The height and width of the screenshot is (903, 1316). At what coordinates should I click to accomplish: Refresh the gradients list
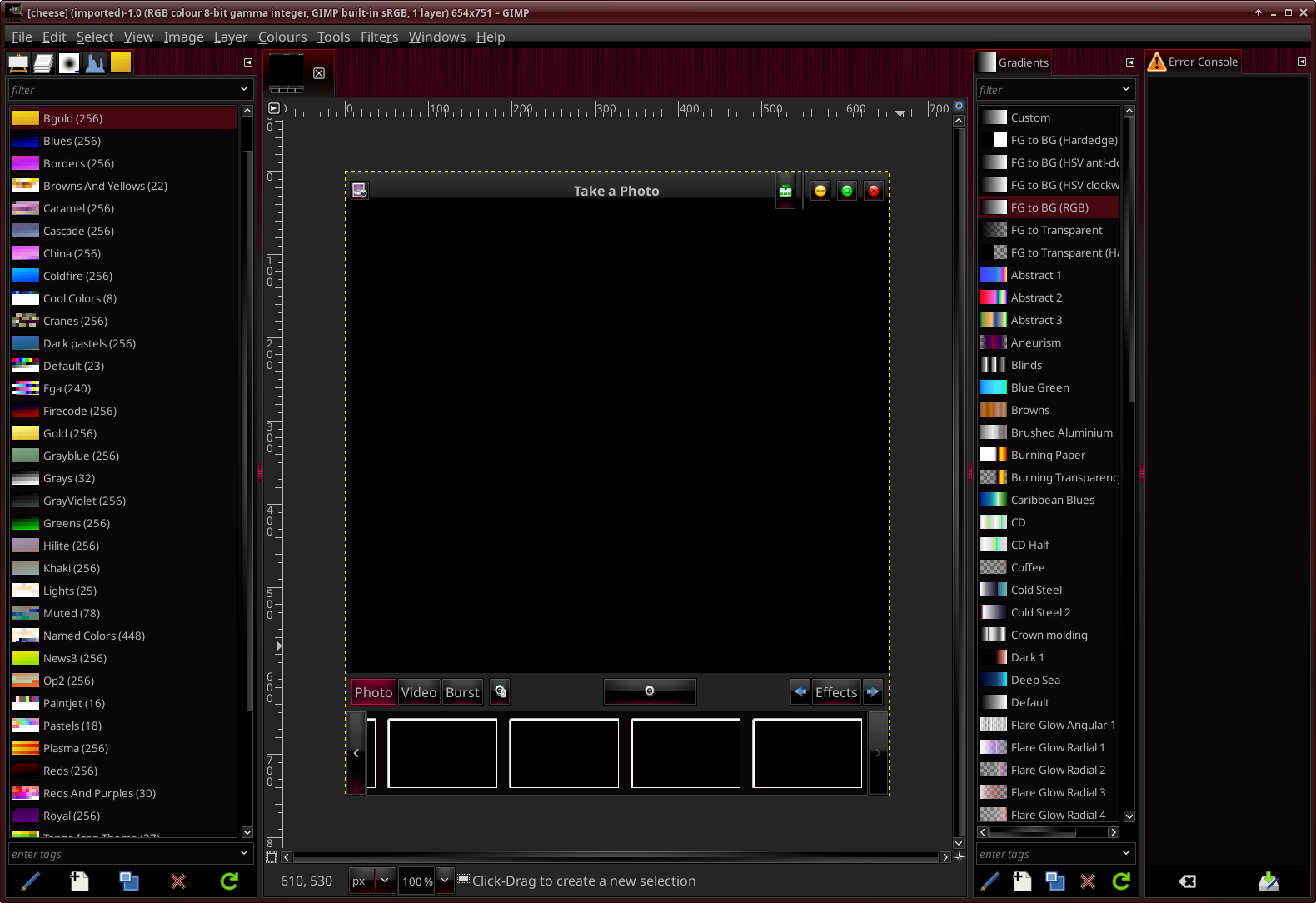coord(1121,881)
